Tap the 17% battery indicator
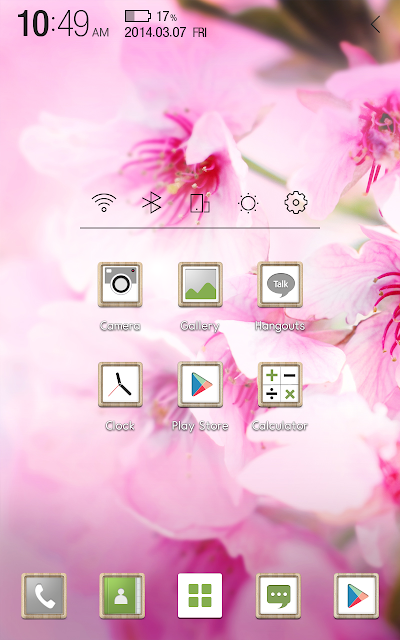 click(151, 16)
